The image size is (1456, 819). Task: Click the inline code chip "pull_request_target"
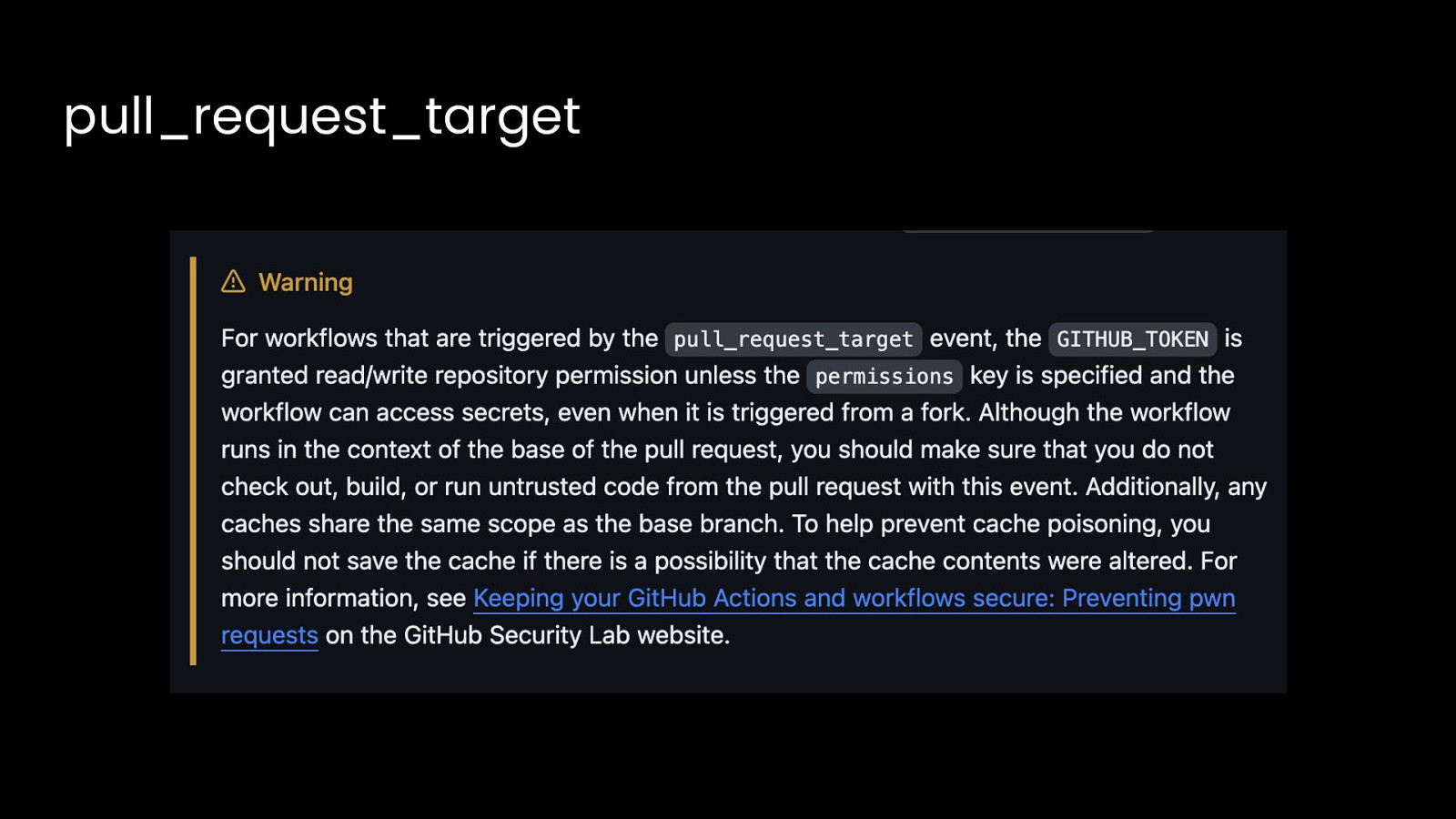tap(793, 339)
